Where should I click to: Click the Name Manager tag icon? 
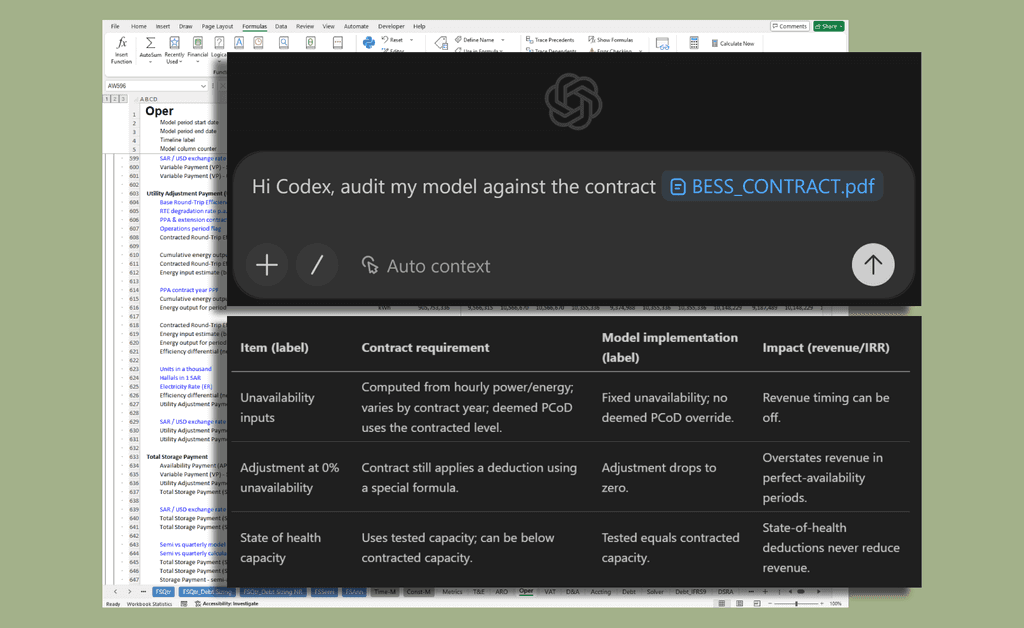point(441,43)
